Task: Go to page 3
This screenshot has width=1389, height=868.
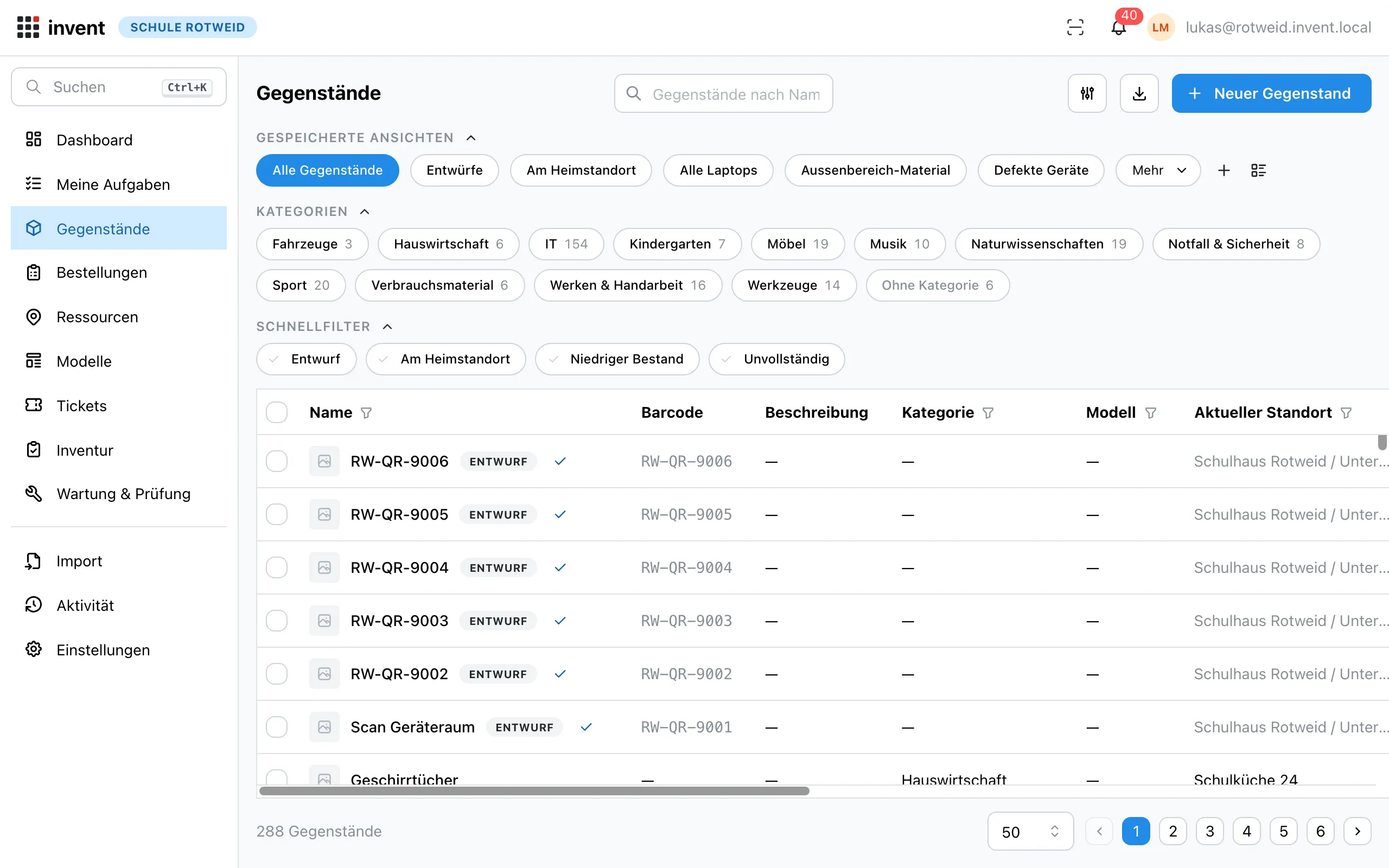Action: coord(1210,831)
